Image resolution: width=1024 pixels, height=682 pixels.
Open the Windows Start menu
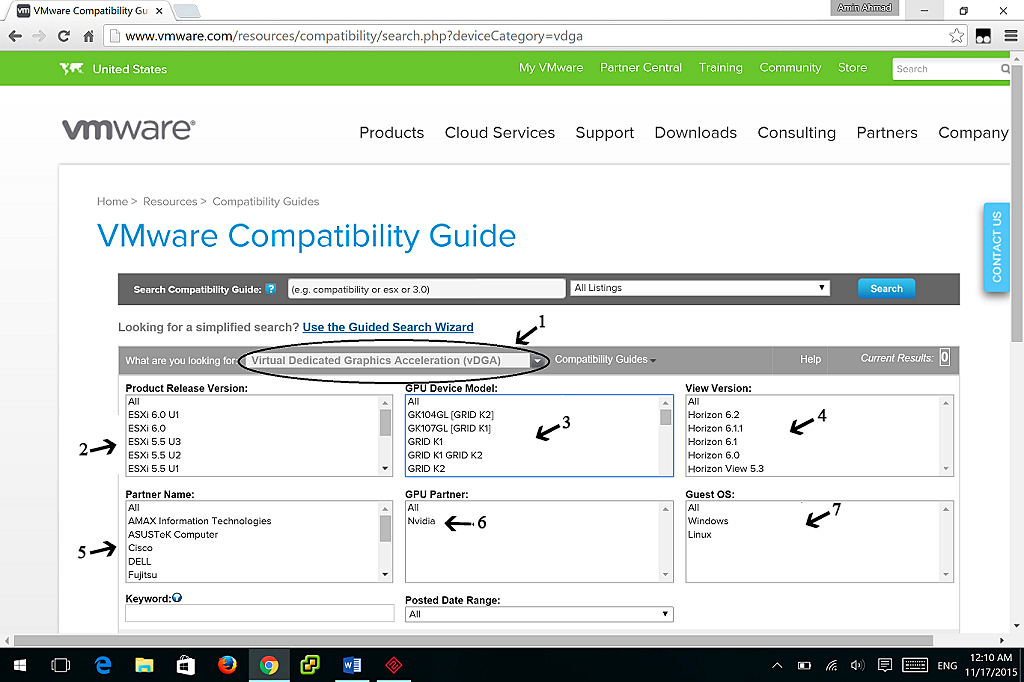20,665
